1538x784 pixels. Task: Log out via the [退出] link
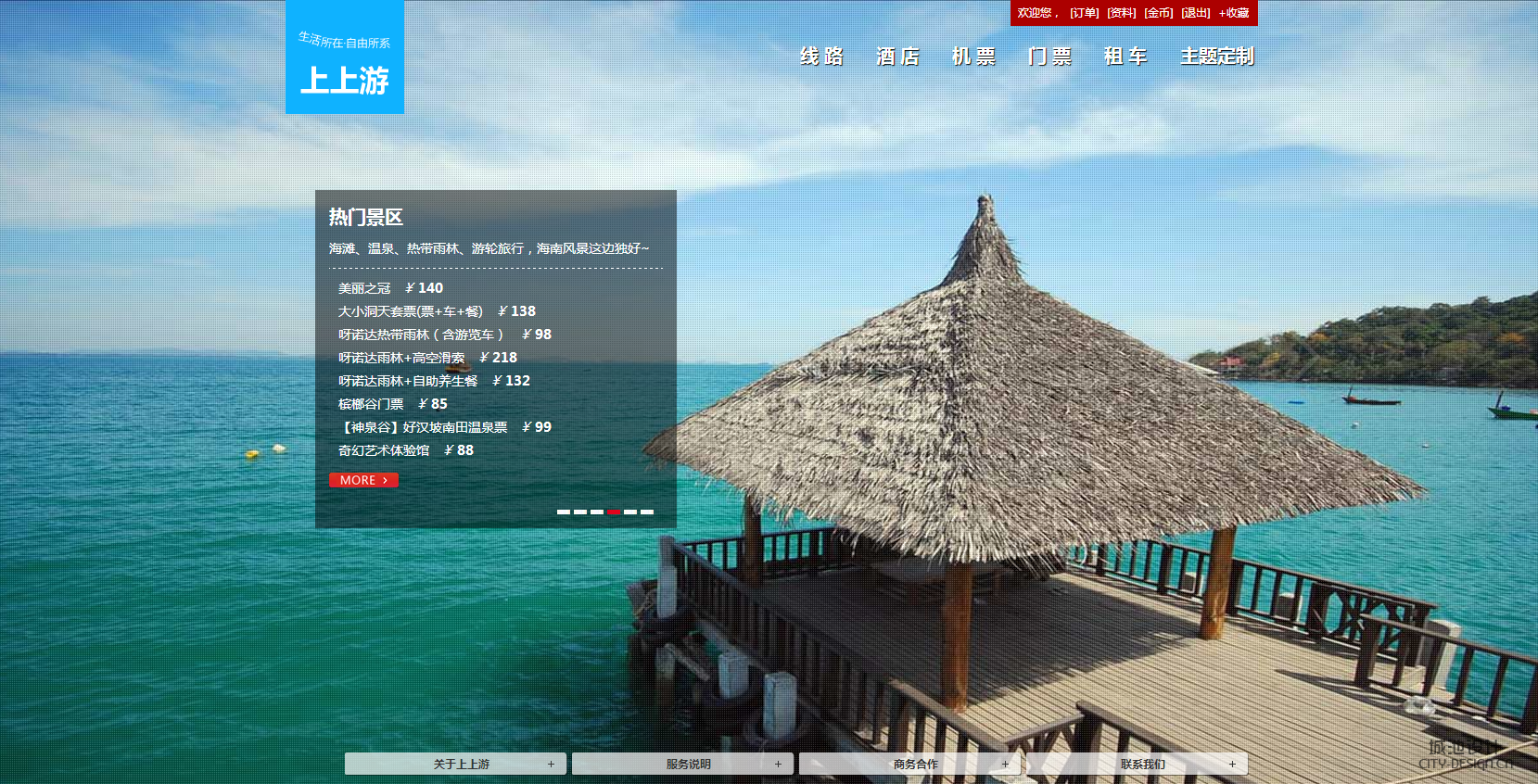(1195, 13)
